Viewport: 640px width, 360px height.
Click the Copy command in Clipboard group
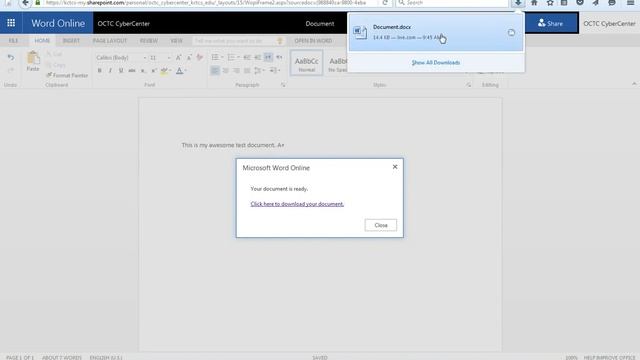(56, 65)
